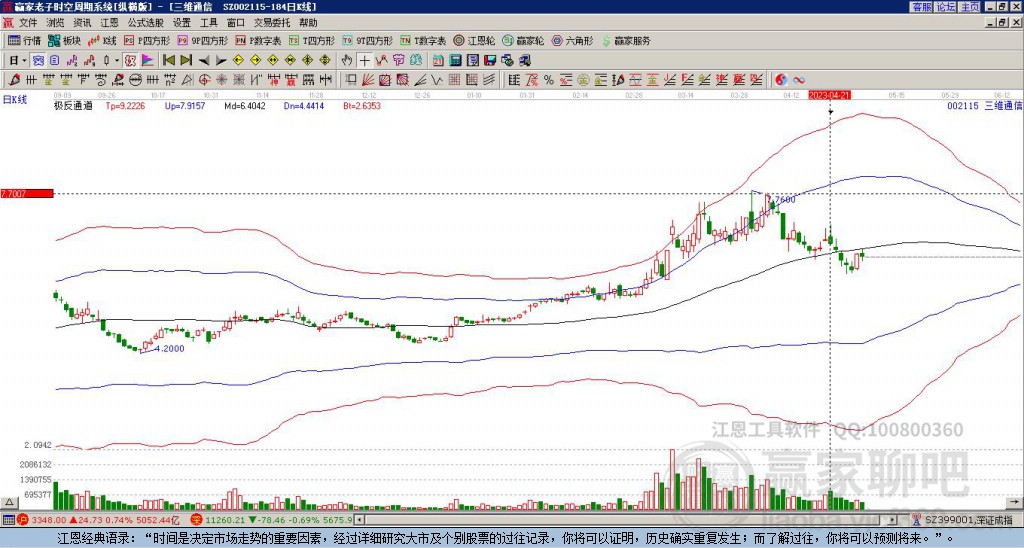Image resolution: width=1024 pixels, height=548 pixels.
Task: Open the 浏览 menu
Action: [56, 23]
